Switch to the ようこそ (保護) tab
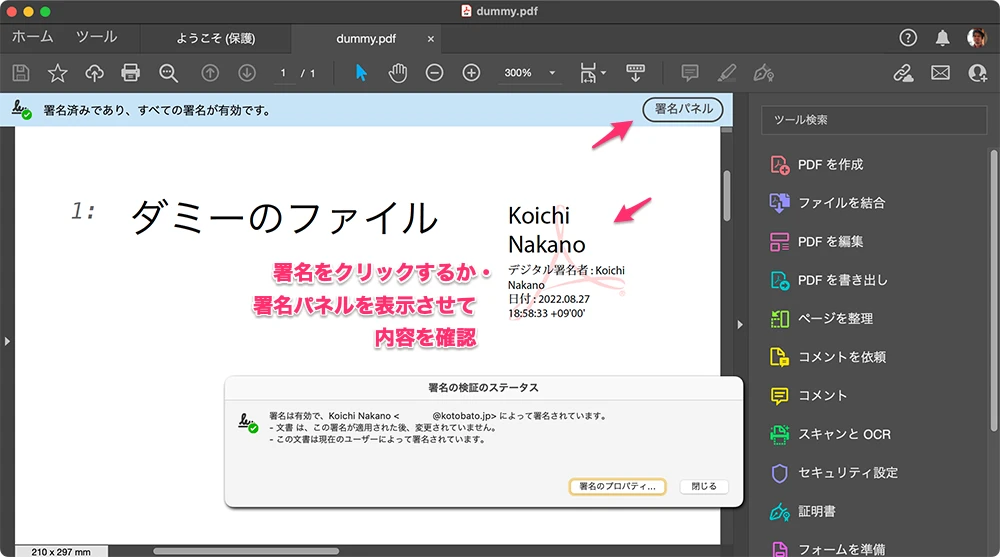Screen dimensions: 1000x557 click(x=215, y=39)
